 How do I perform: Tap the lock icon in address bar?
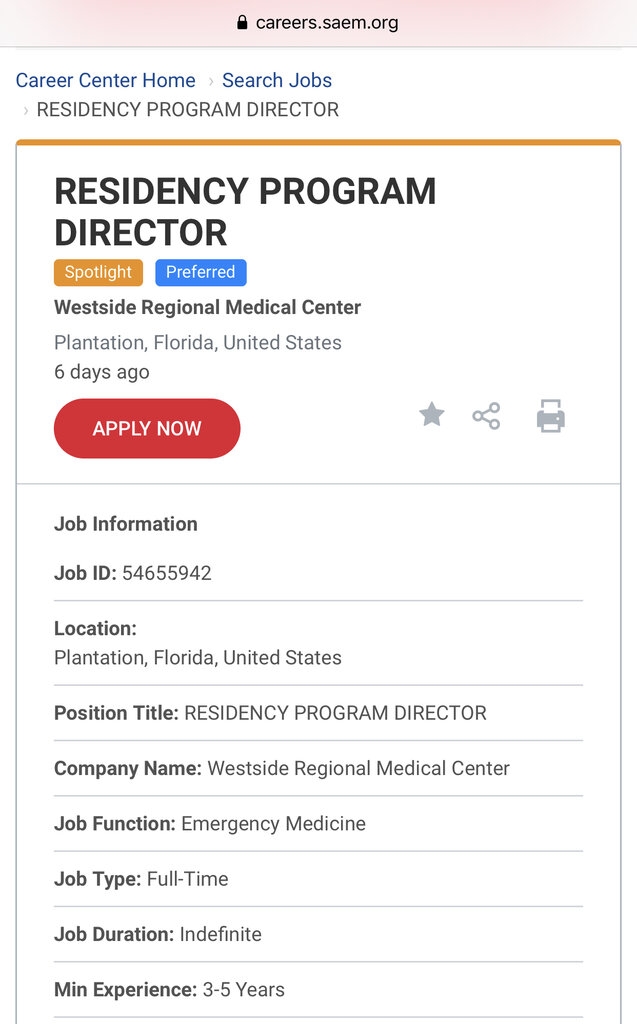click(x=242, y=23)
